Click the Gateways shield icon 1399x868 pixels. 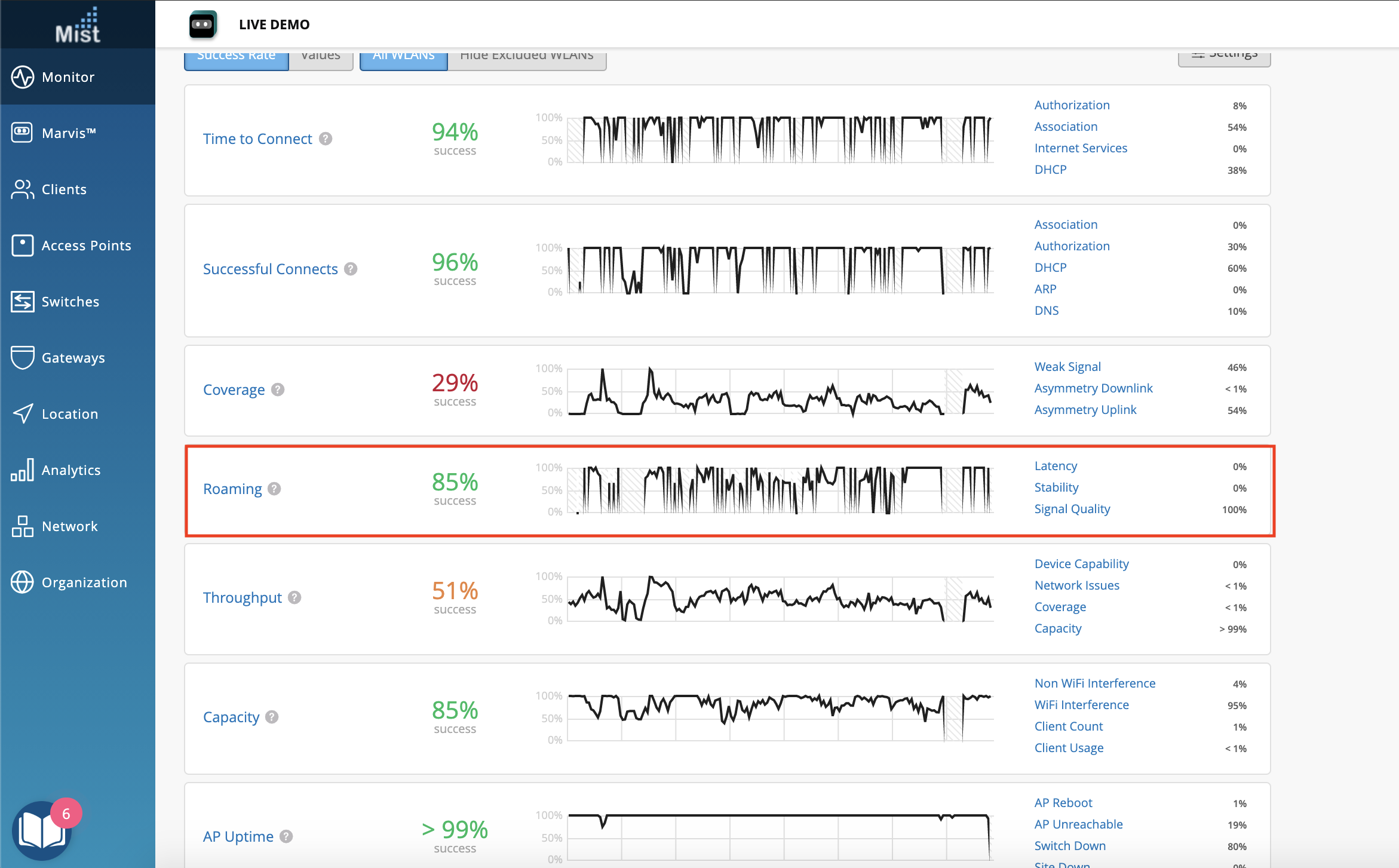pos(22,358)
